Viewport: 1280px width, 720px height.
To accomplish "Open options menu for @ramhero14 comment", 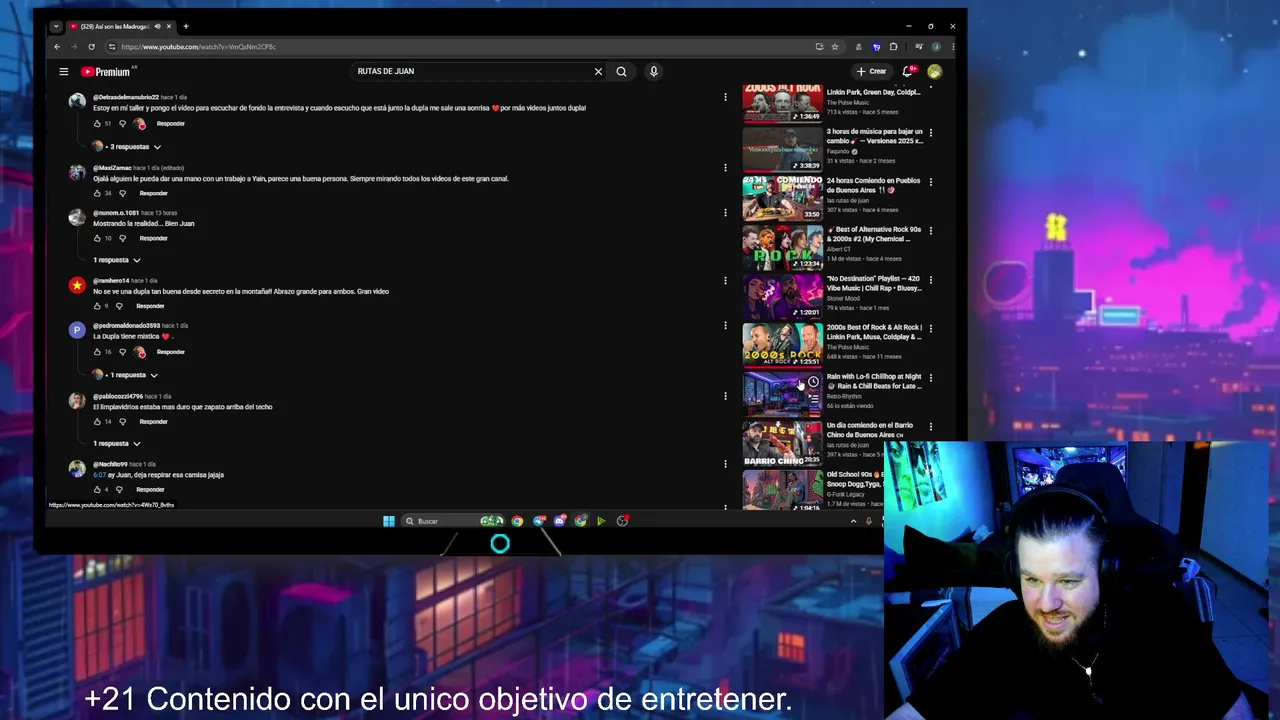I will pos(725,281).
